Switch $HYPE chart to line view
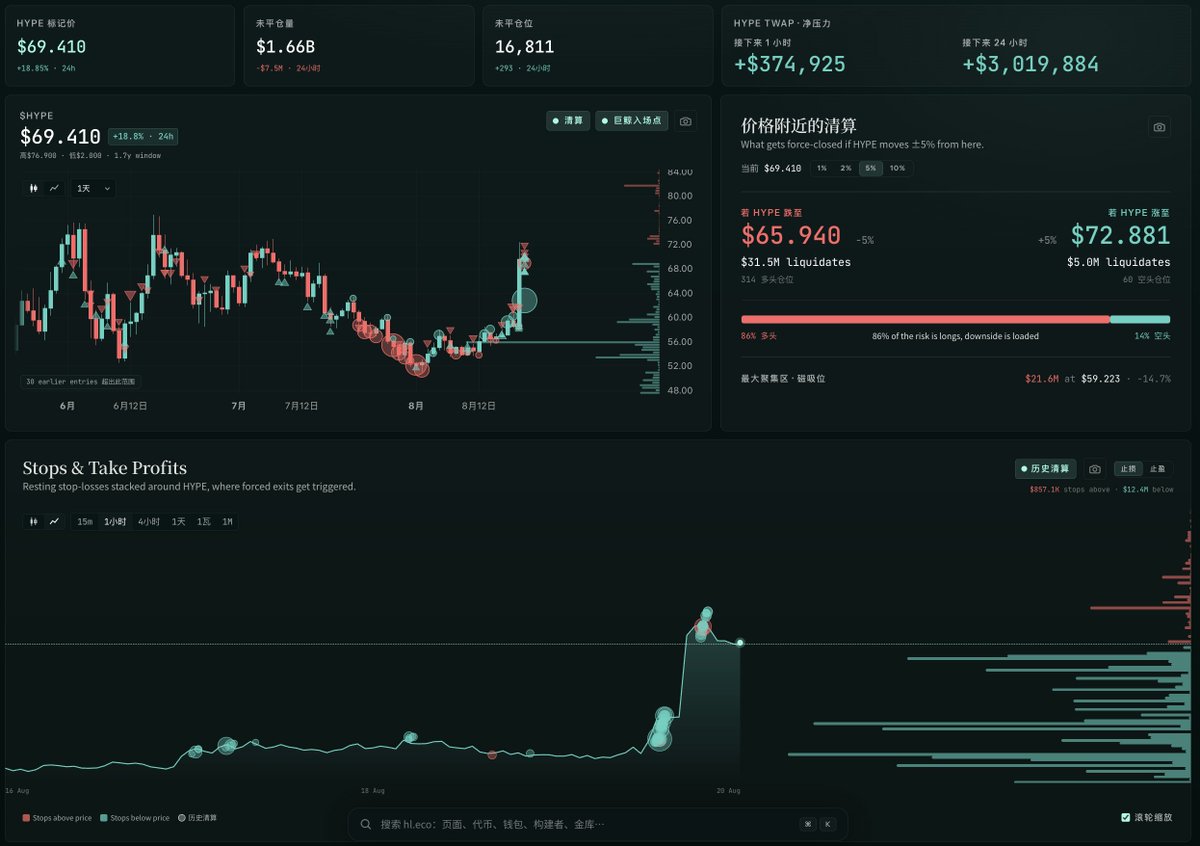Image resolution: width=1200 pixels, height=846 pixels. pos(54,188)
